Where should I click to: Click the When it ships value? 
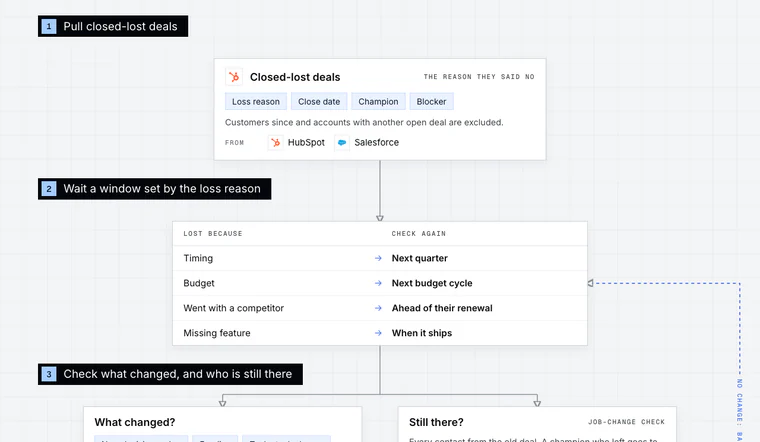422,333
